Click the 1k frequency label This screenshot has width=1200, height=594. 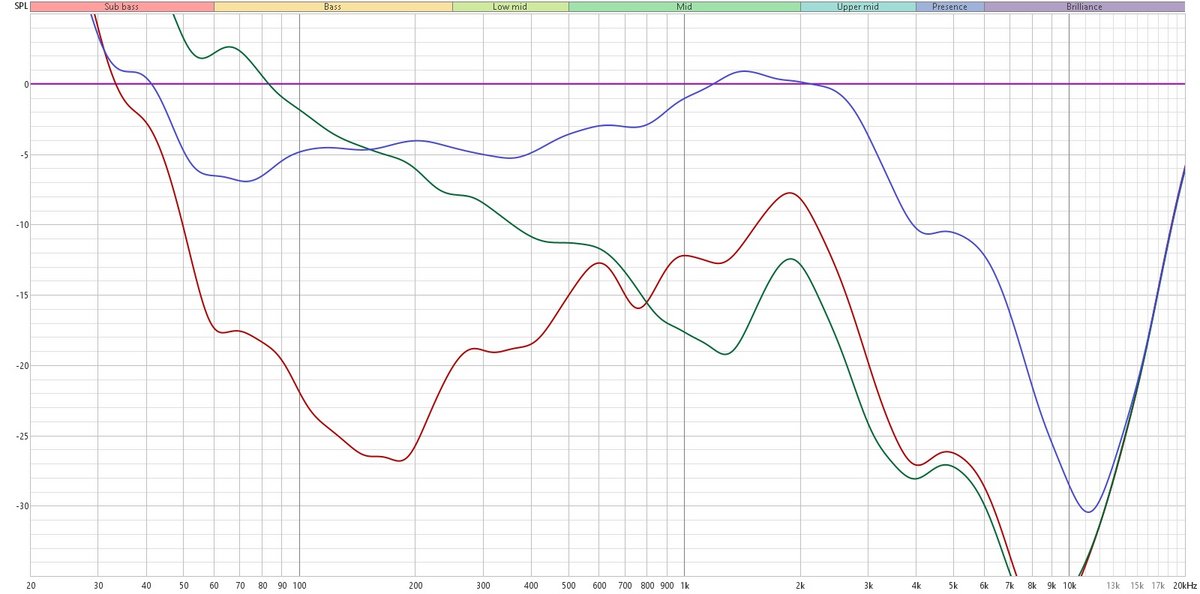pos(684,586)
